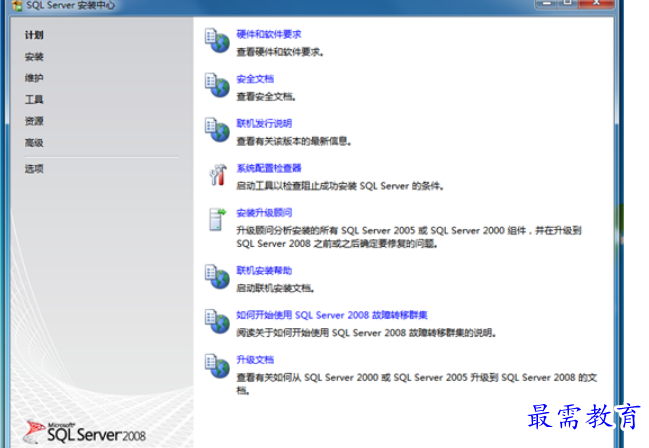
Task: Click the description 查看安全文档。
Action: (266, 97)
